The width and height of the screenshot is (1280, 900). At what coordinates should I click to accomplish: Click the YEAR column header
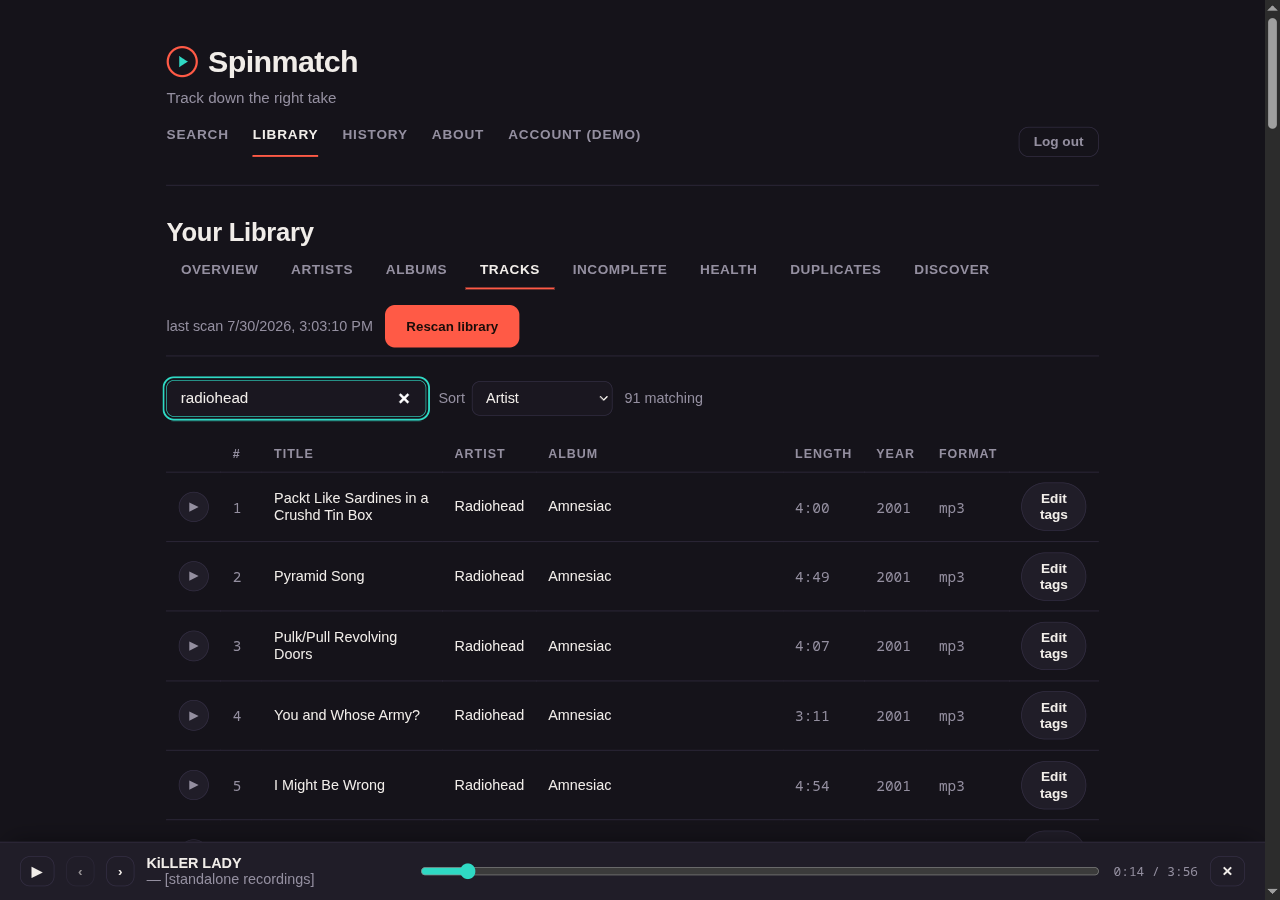pyautogui.click(x=895, y=454)
